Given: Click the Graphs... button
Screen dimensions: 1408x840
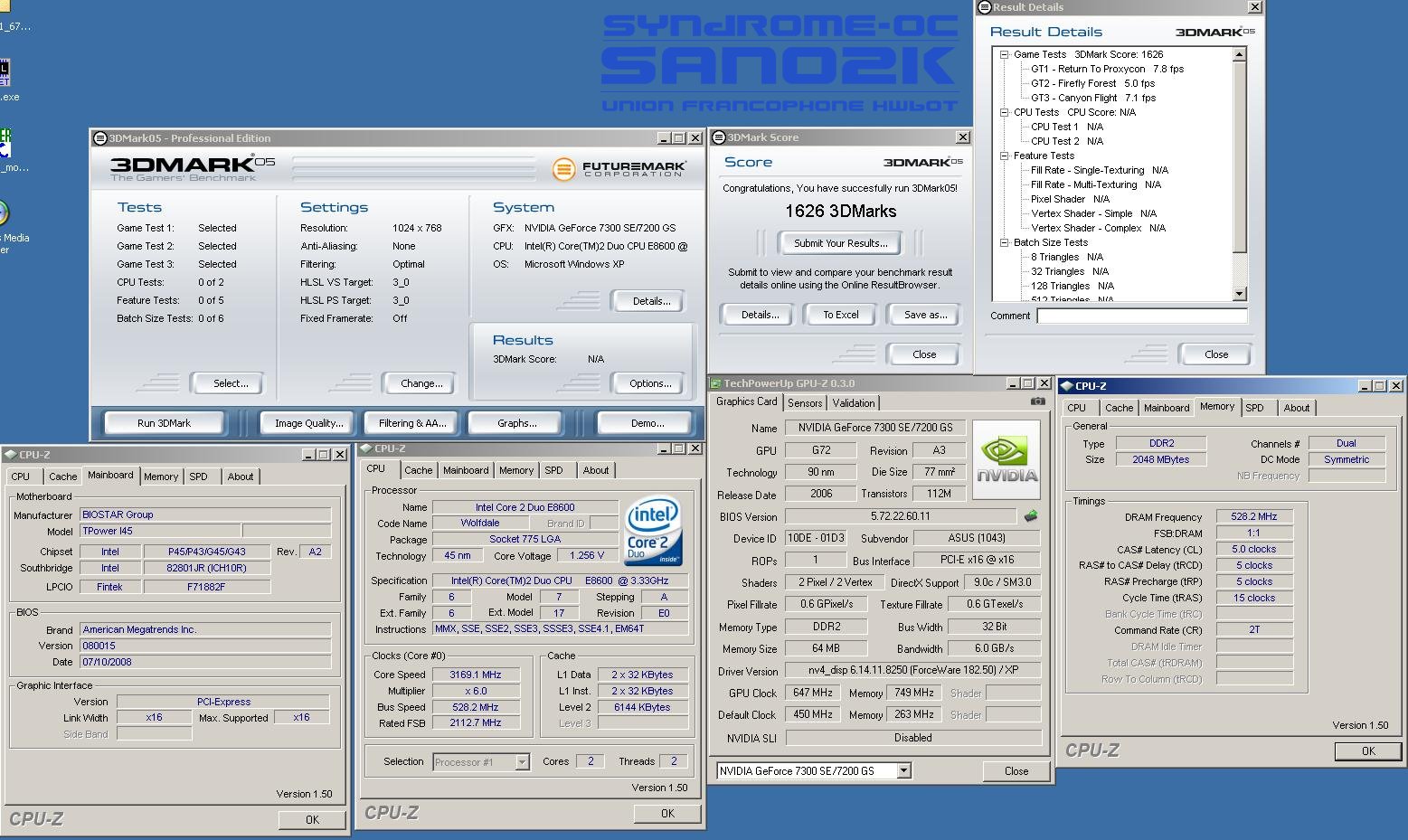Looking at the screenshot, I should tap(516, 423).
